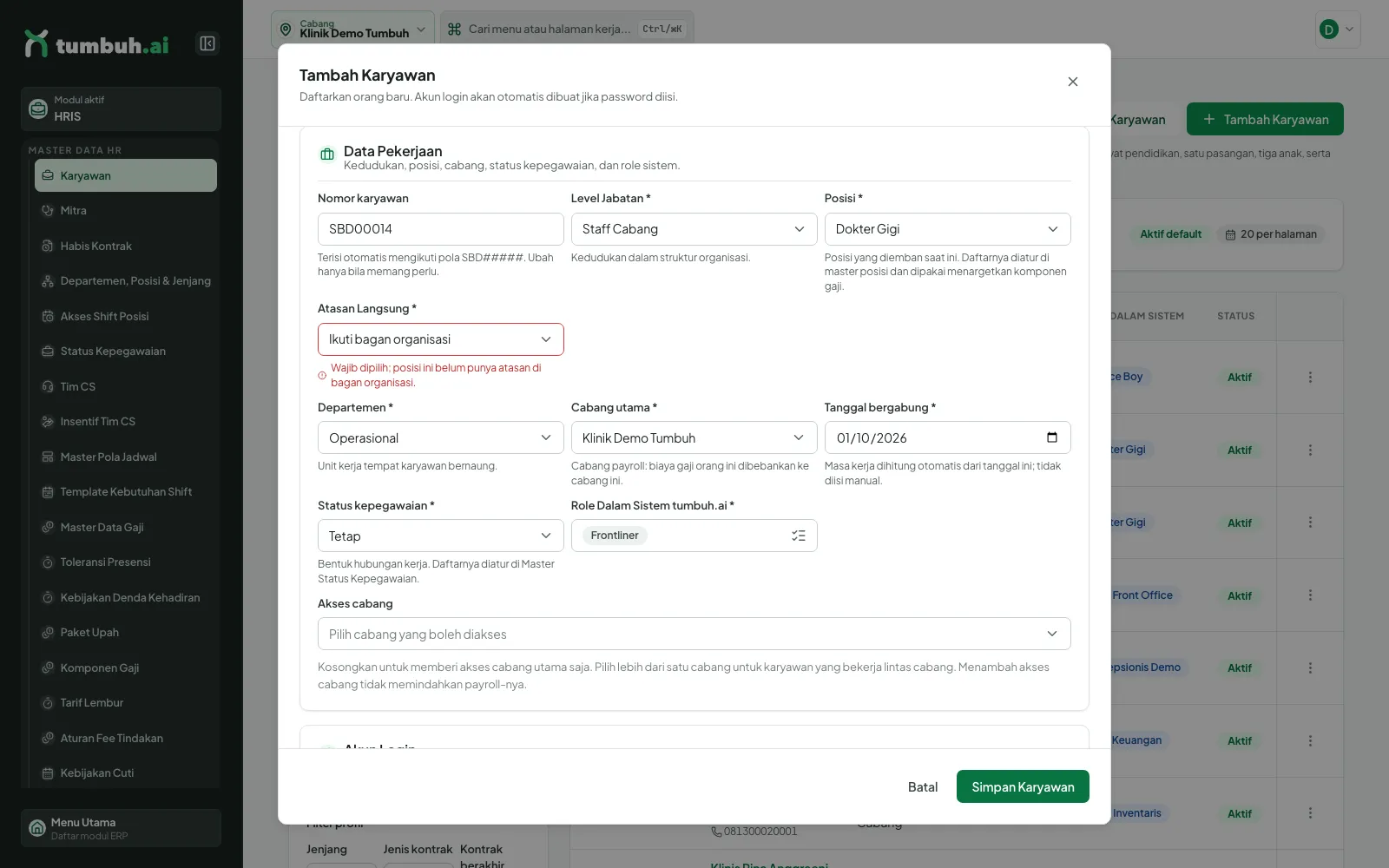Expand the Posisi dropdown
This screenshot has height=868, width=1389.
pos(947,229)
